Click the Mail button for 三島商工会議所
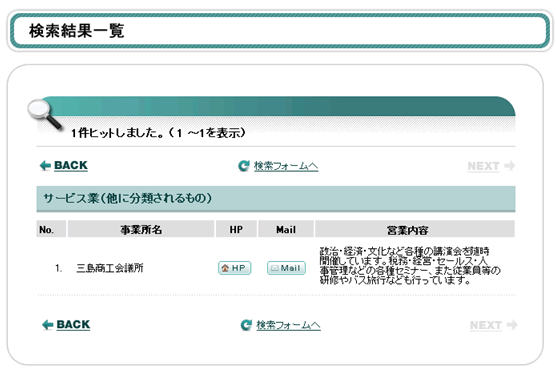 click(x=286, y=268)
